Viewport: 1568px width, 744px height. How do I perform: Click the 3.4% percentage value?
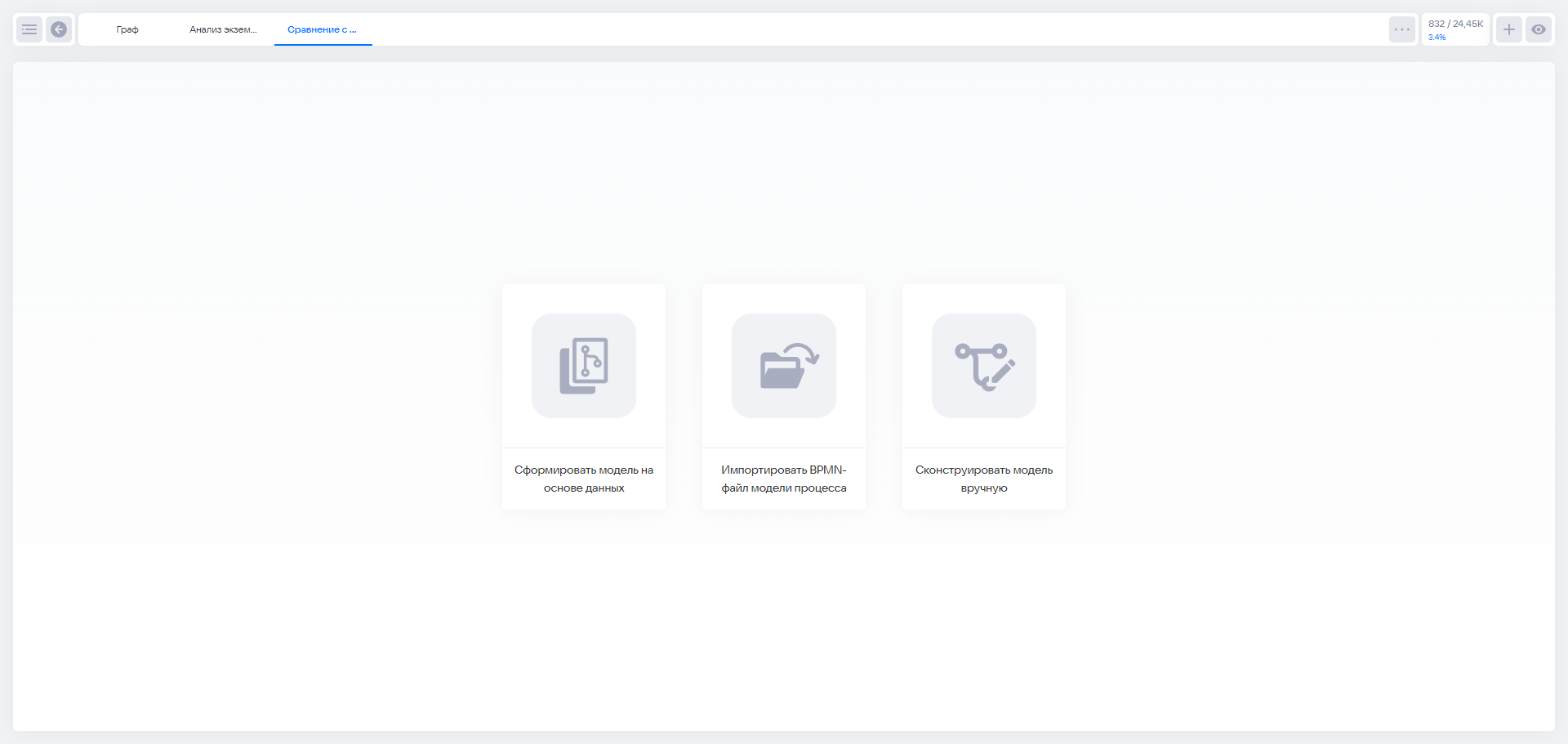(1437, 38)
